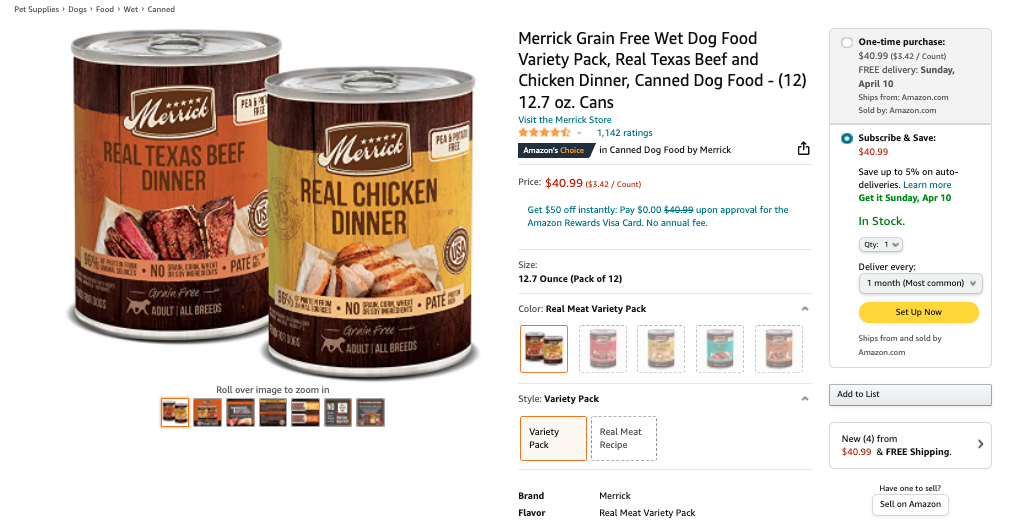Open the star rating popover arrow
1010x523 pixels.
580,133
